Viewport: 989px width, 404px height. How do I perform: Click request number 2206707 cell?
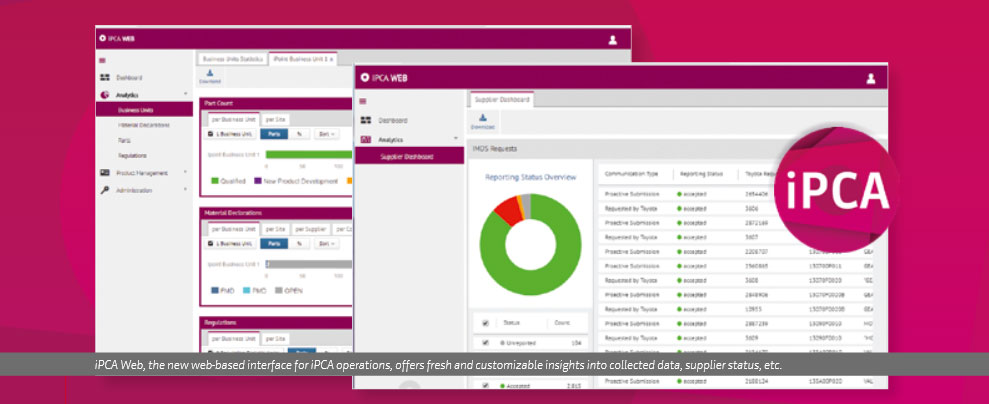click(756, 251)
